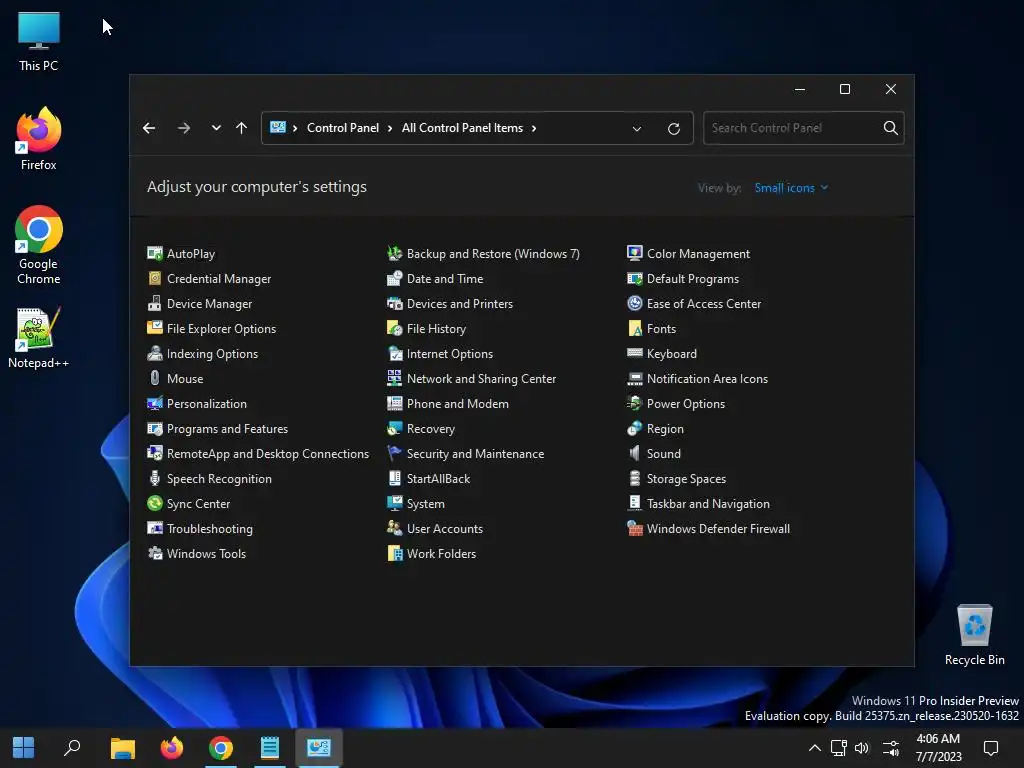Open Work Folders link

click(x=441, y=554)
